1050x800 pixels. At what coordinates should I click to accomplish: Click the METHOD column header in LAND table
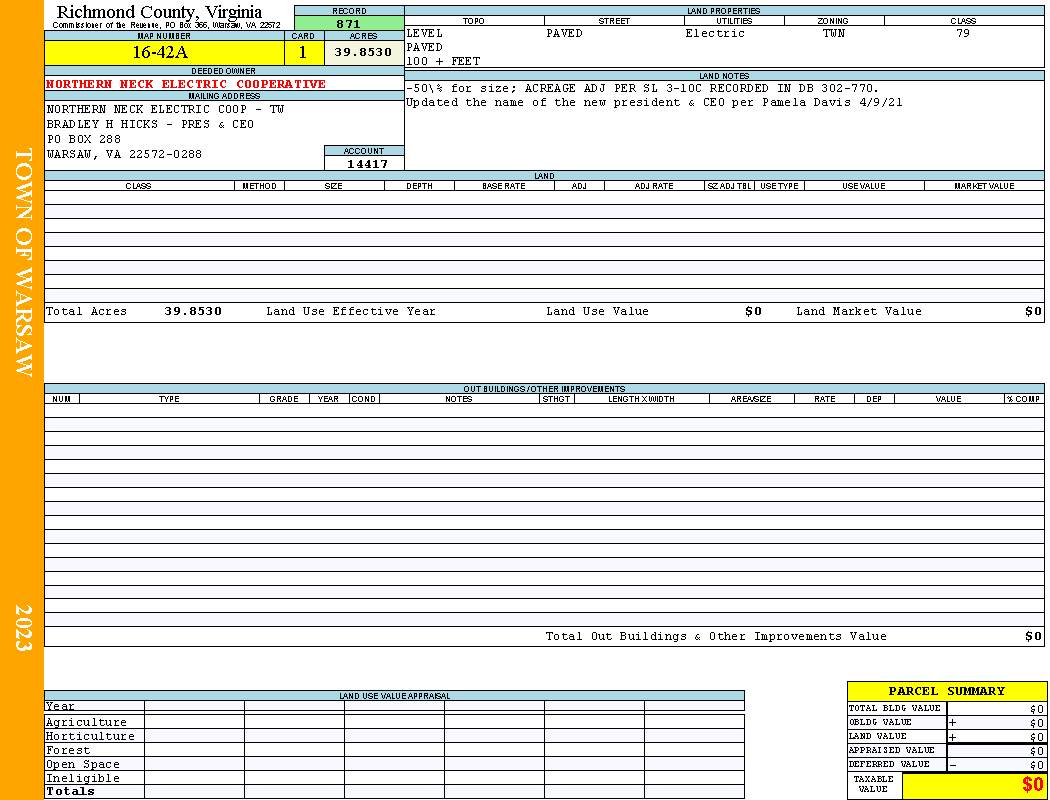point(259,186)
